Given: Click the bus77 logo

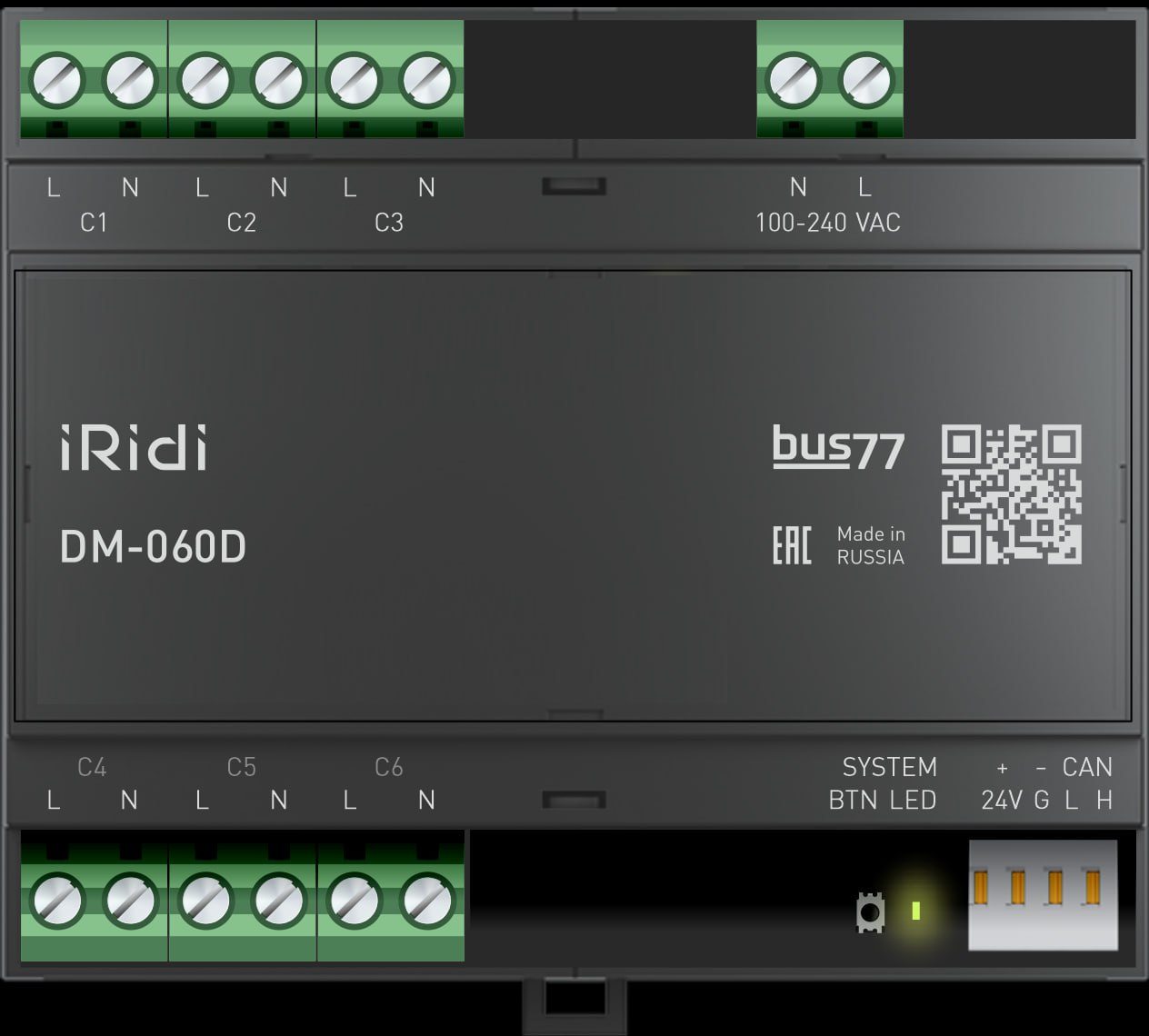Looking at the screenshot, I should [x=838, y=448].
